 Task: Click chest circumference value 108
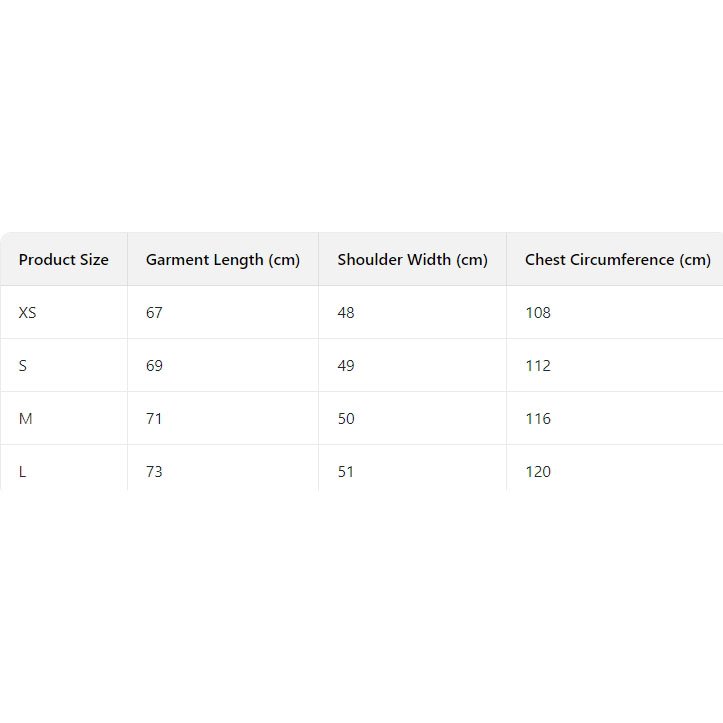(x=538, y=313)
